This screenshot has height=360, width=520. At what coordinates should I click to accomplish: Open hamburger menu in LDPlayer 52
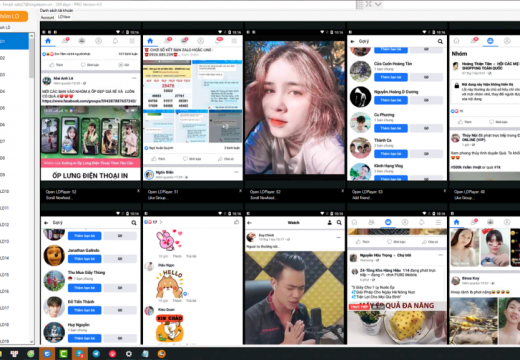[132, 41]
